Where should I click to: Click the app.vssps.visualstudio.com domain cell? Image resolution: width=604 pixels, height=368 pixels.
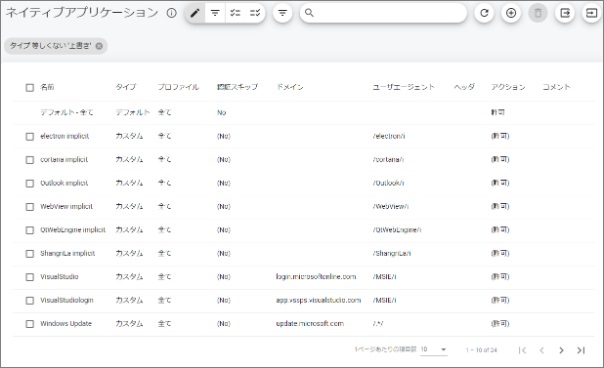[319, 300]
